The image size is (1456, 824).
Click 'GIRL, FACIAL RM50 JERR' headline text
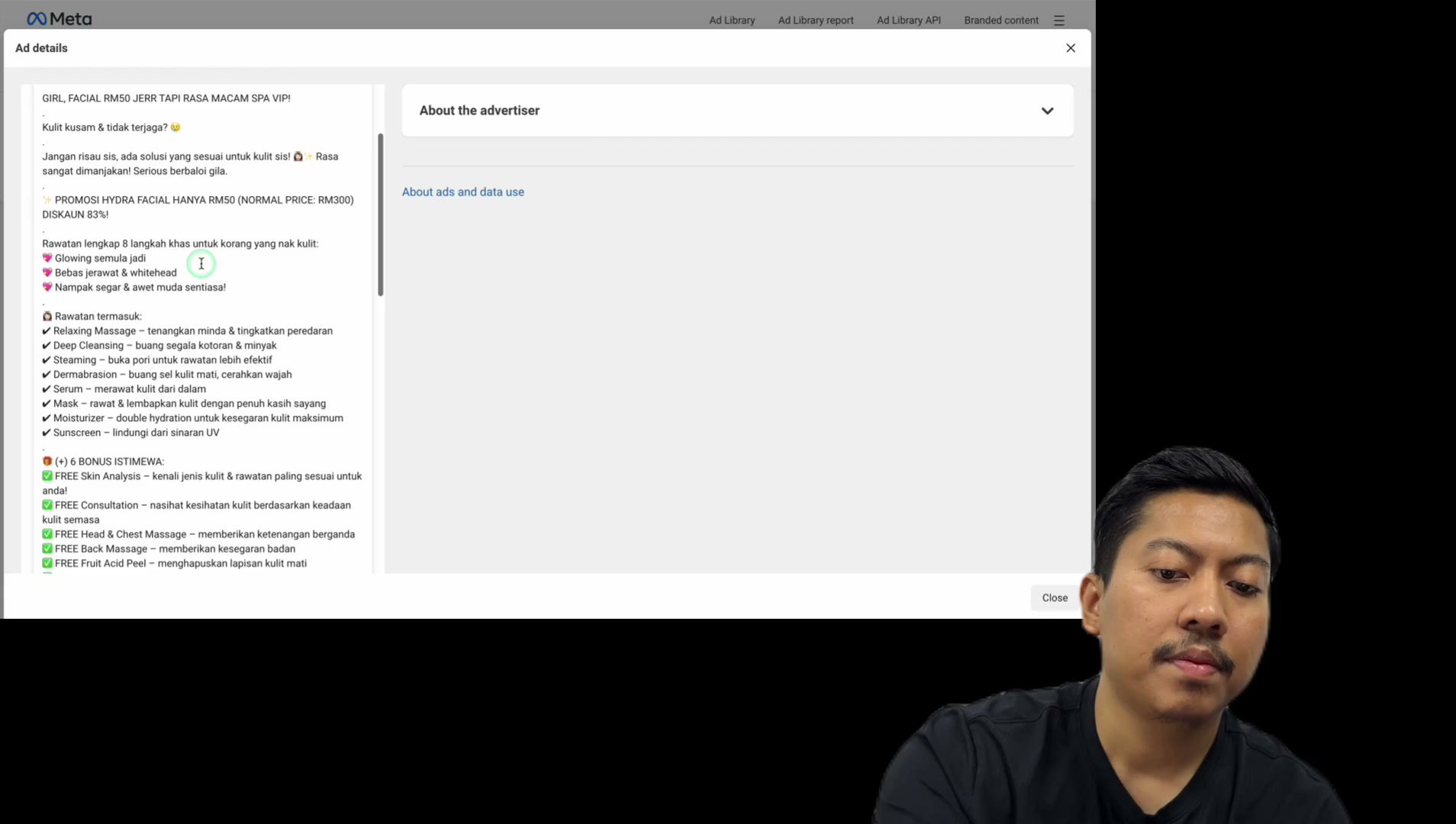pyautogui.click(x=166, y=98)
